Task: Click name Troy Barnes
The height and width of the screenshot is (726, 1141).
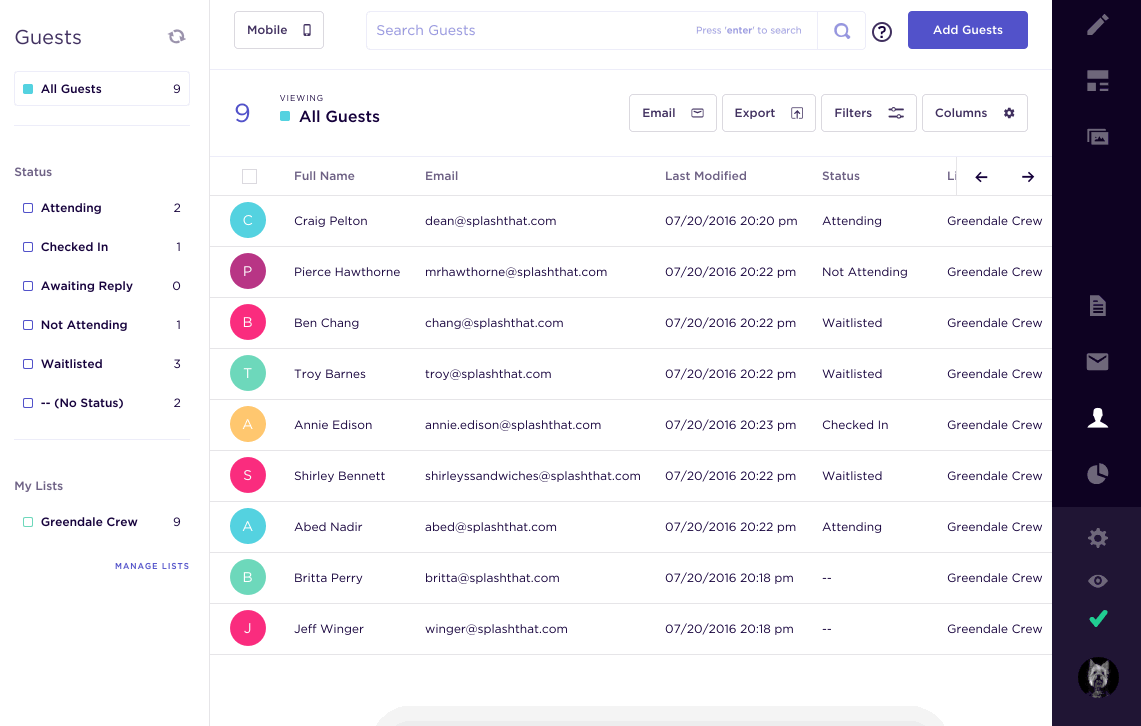Action: 330,374
